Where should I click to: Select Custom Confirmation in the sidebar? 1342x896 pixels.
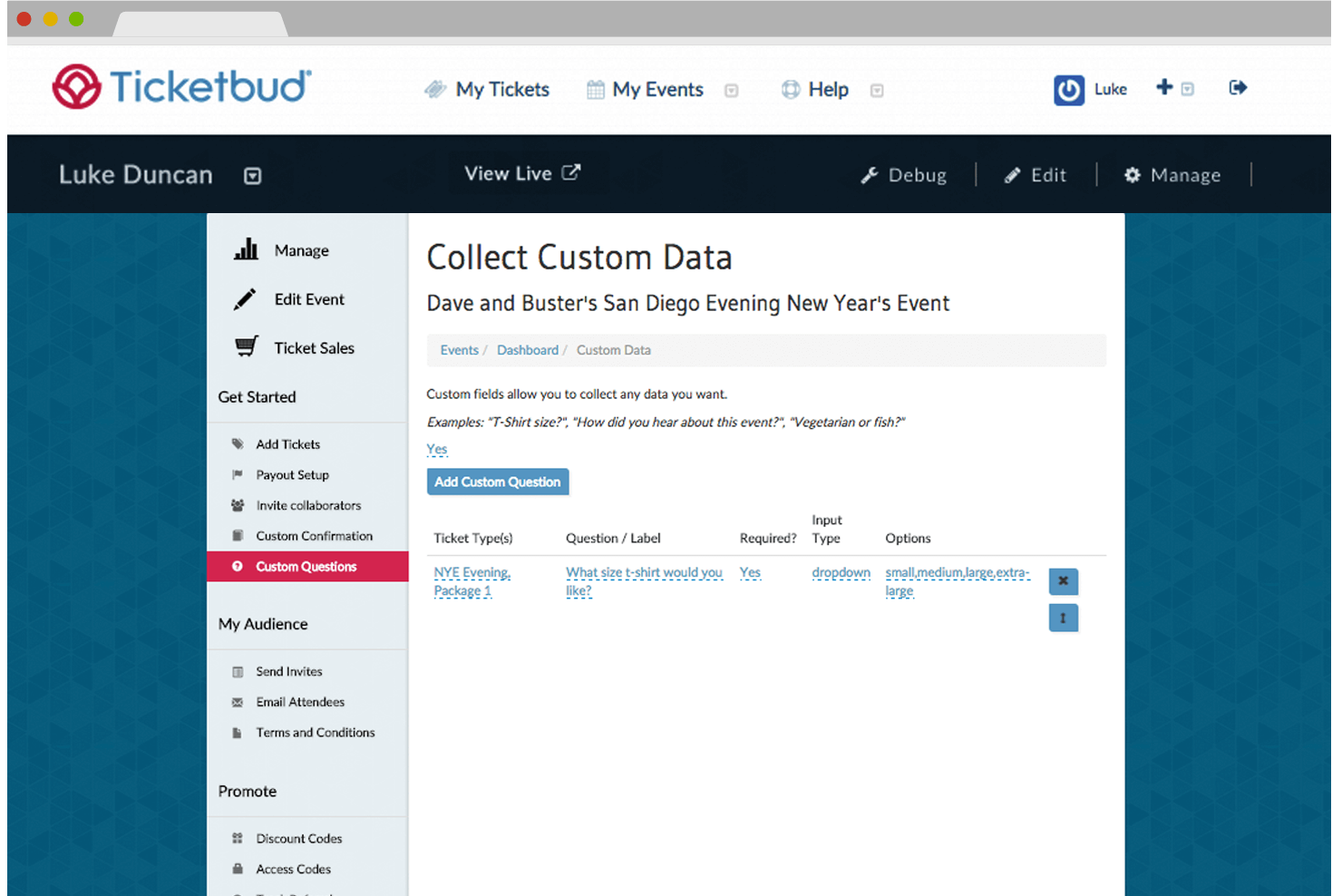(x=314, y=535)
